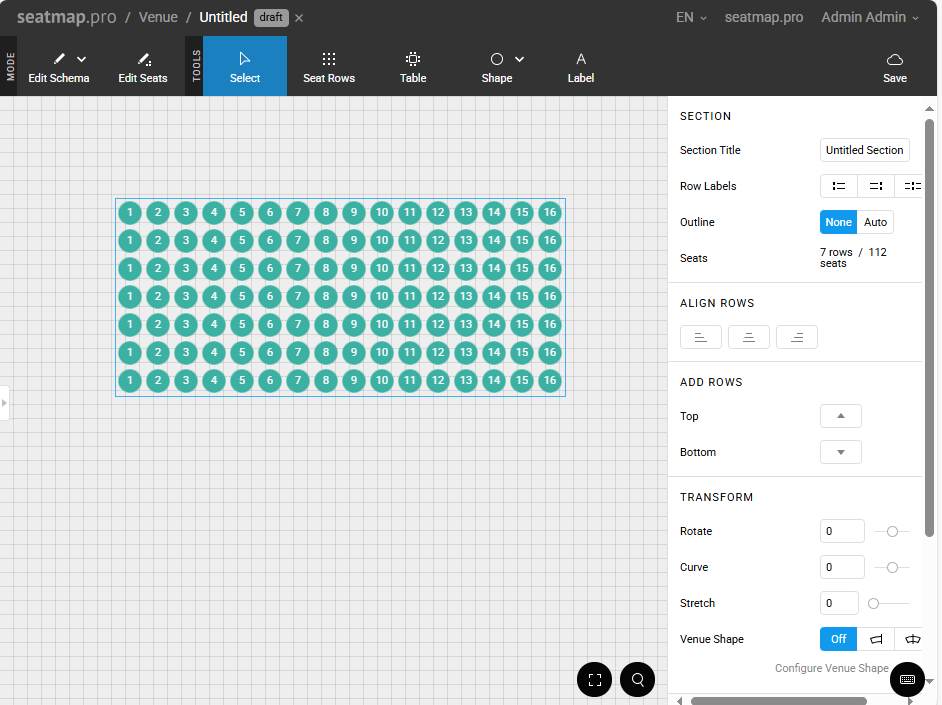Open the keyboard shortcuts button
Screen dimensions: 942x705
pos(907,680)
